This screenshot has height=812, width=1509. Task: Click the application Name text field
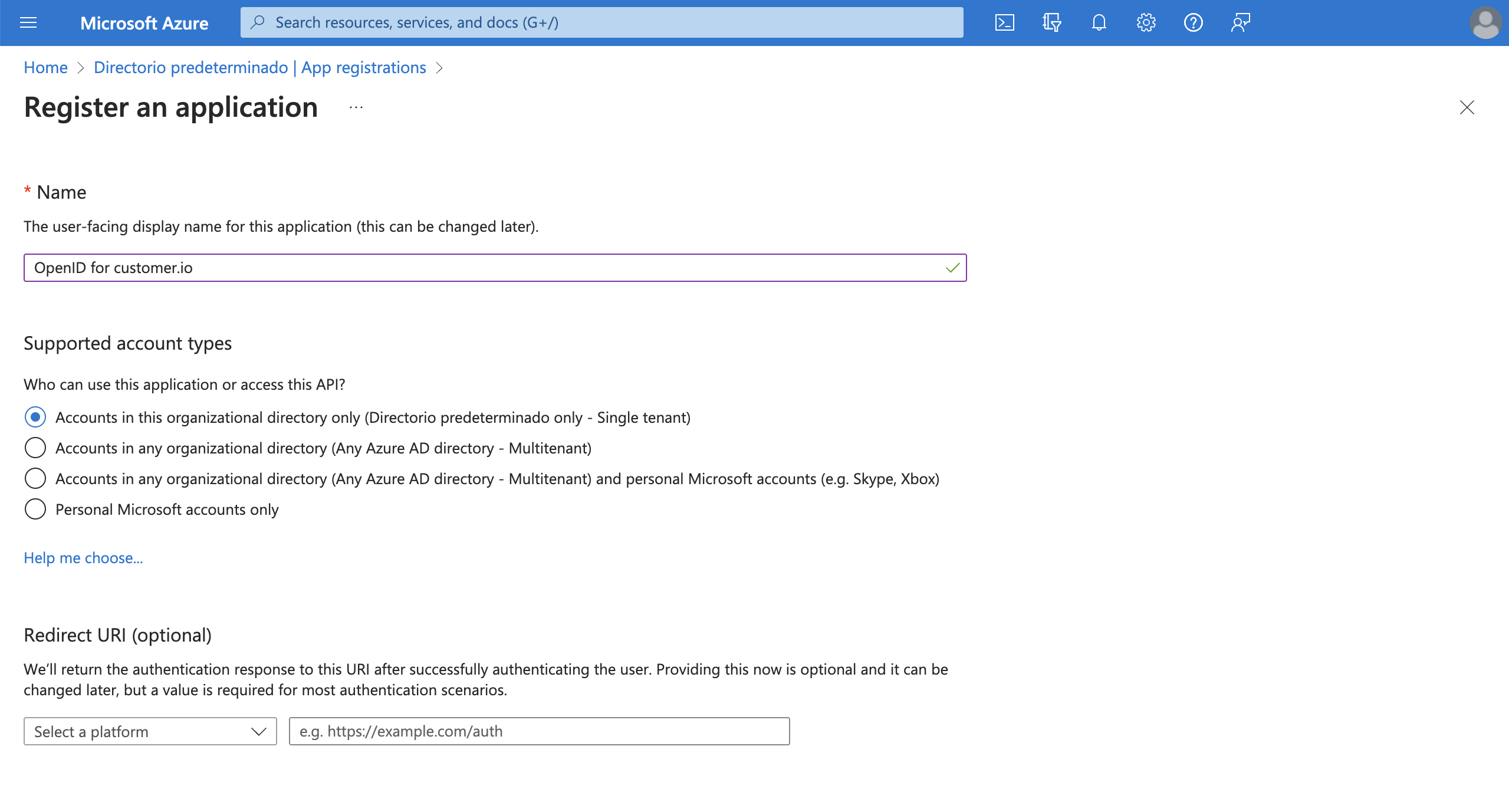(484, 268)
